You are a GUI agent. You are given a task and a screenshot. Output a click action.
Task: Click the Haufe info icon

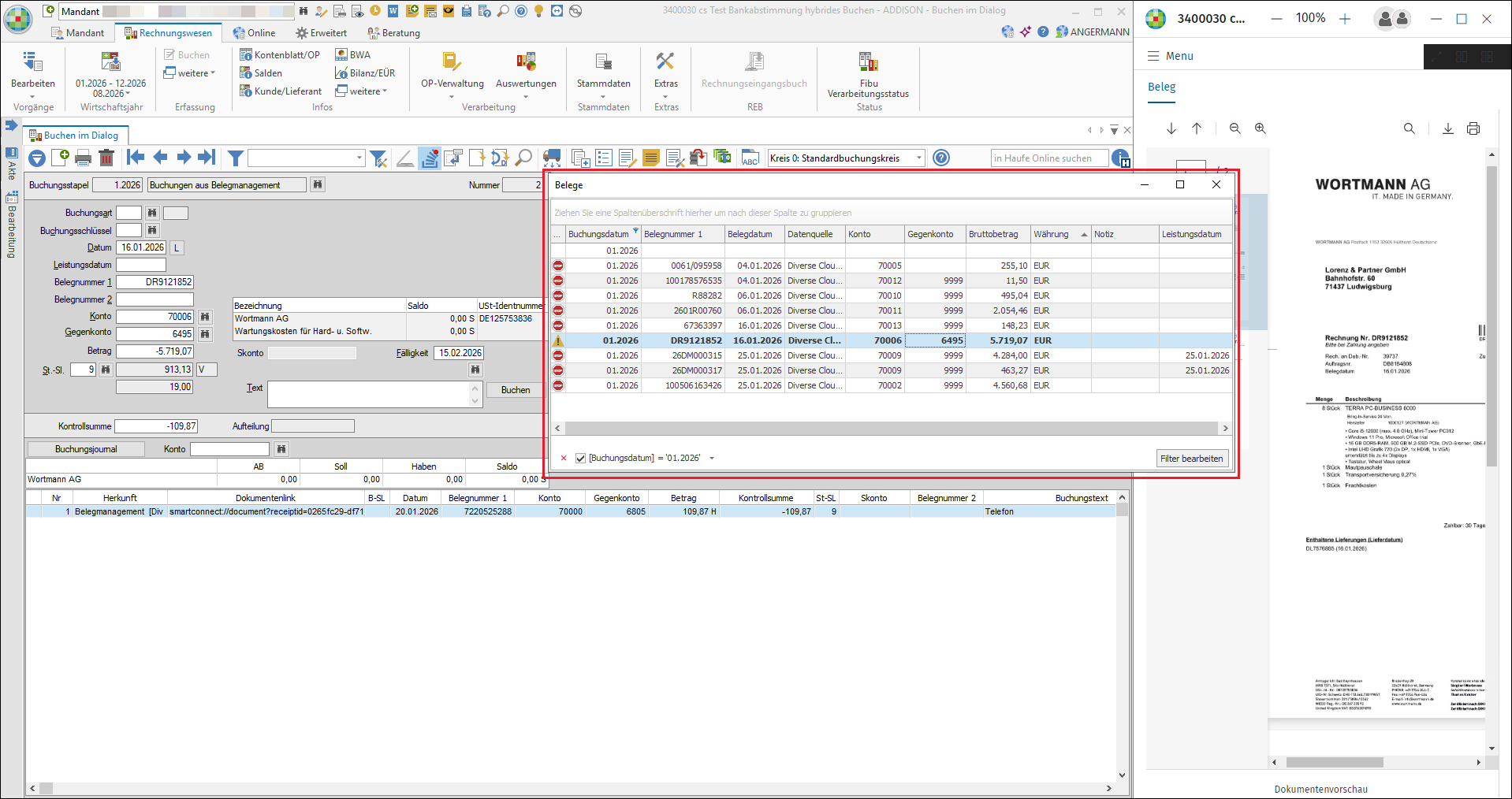click(1121, 158)
